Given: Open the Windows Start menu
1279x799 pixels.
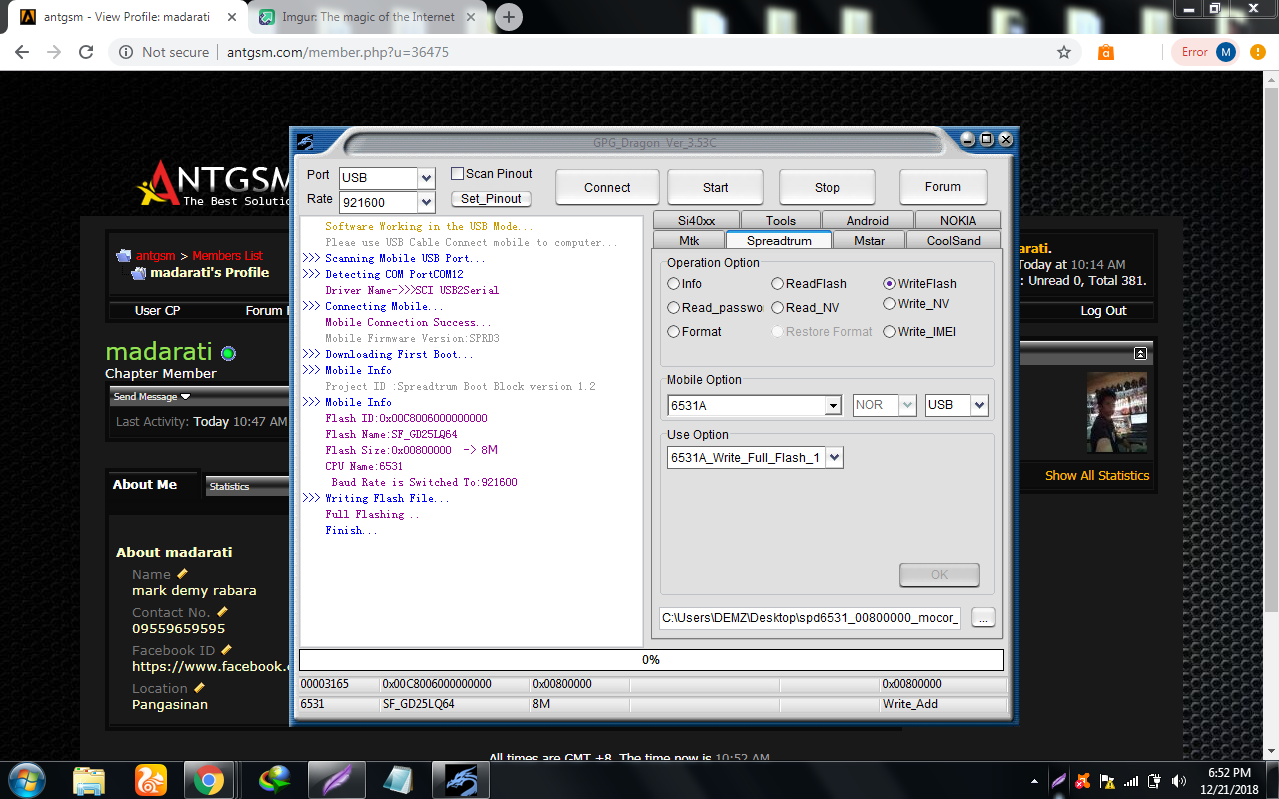Looking at the screenshot, I should click(26, 779).
